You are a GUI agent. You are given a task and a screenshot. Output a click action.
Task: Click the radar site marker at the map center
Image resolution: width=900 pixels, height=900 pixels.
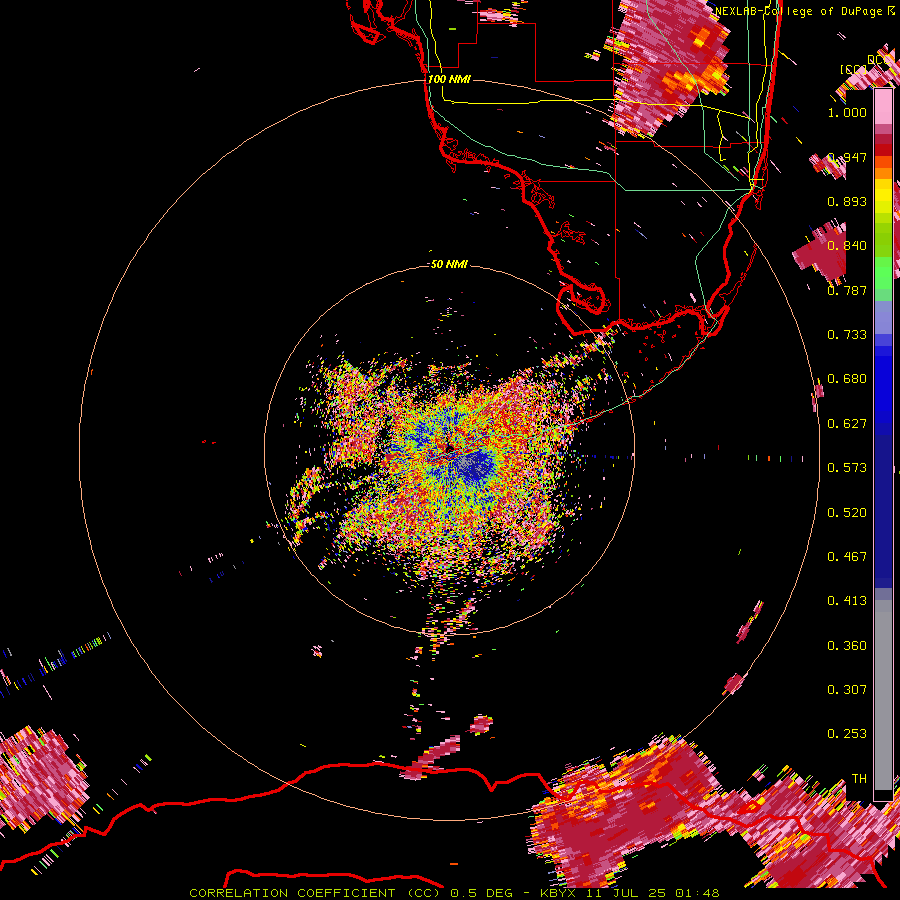[x=449, y=447]
